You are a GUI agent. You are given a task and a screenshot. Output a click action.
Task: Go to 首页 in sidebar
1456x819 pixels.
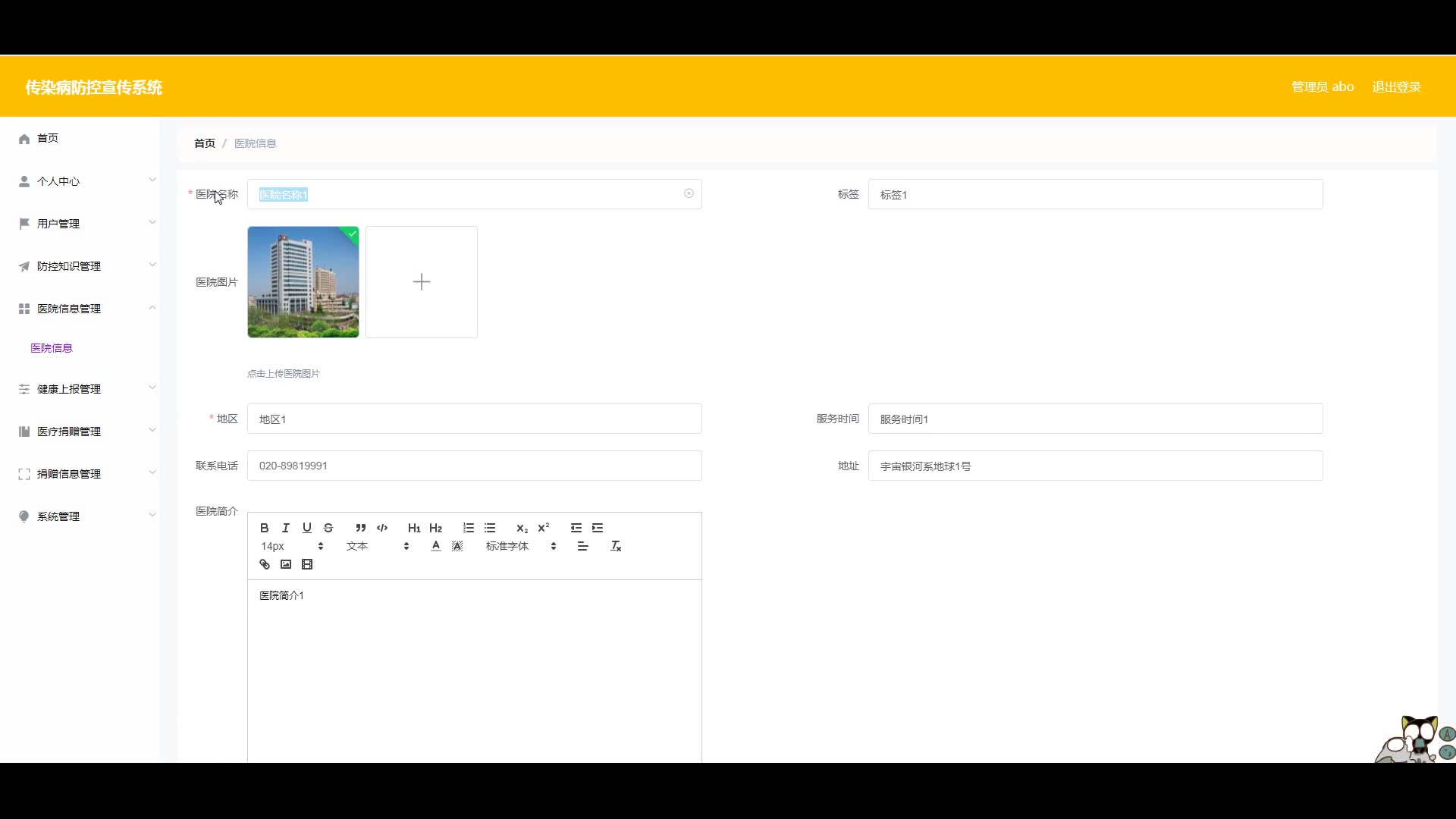pyautogui.click(x=47, y=138)
